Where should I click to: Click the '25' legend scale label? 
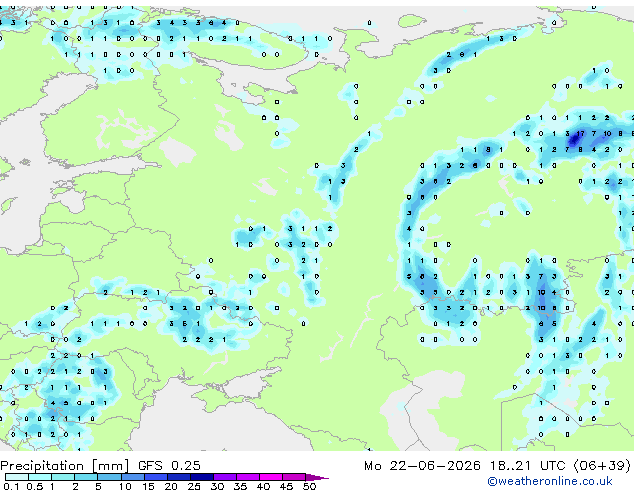(194, 486)
